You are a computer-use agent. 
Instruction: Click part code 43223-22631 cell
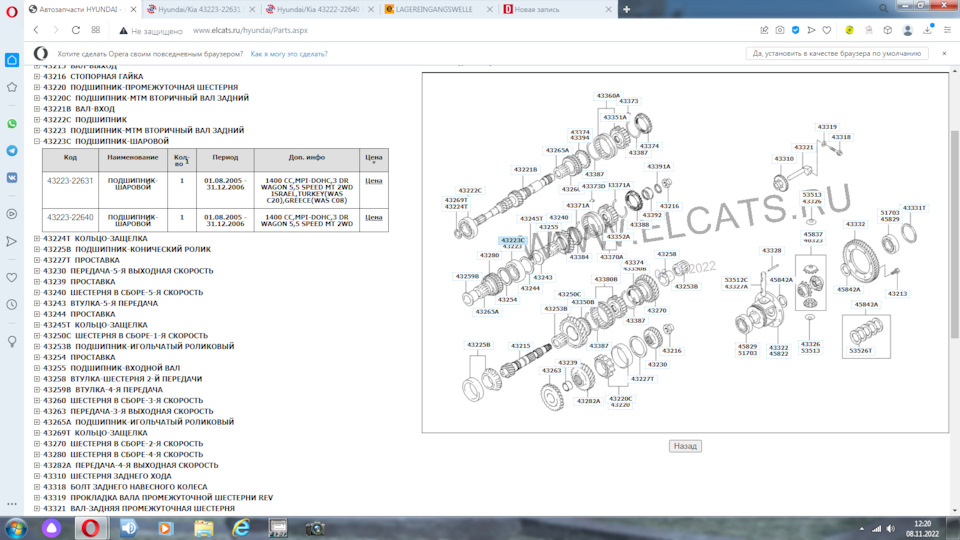click(x=70, y=181)
